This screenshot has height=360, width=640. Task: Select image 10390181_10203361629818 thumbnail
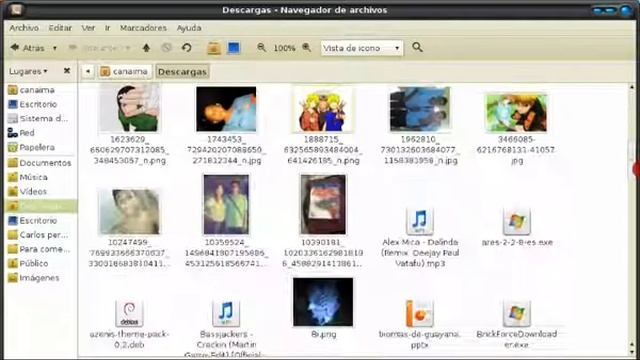tap(323, 204)
